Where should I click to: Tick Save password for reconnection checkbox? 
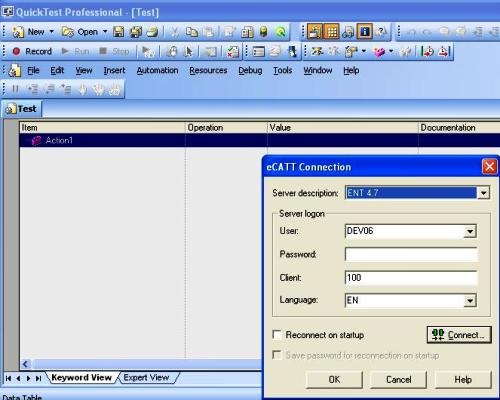(277, 355)
